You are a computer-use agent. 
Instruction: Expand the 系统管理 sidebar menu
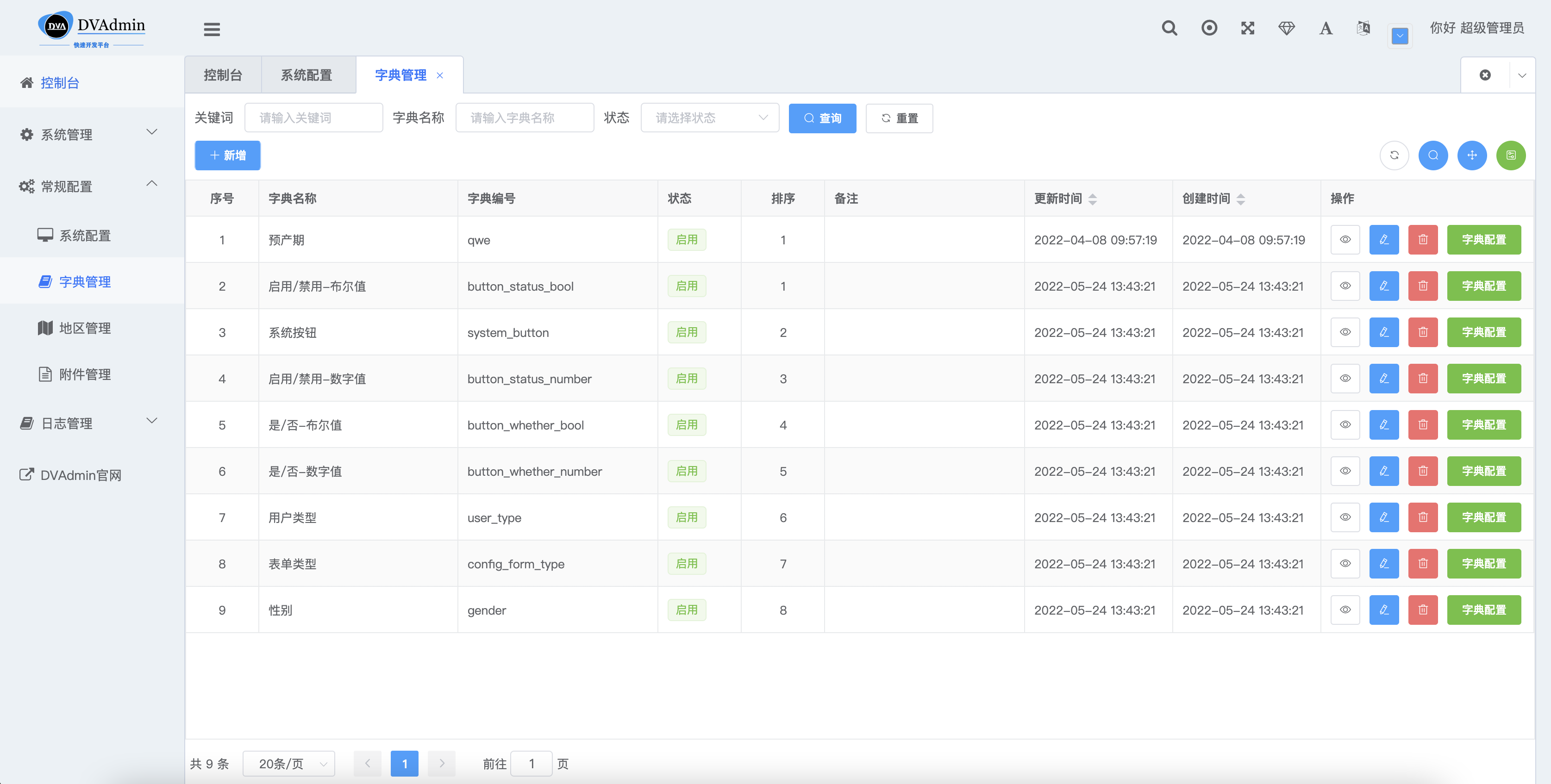(92, 134)
